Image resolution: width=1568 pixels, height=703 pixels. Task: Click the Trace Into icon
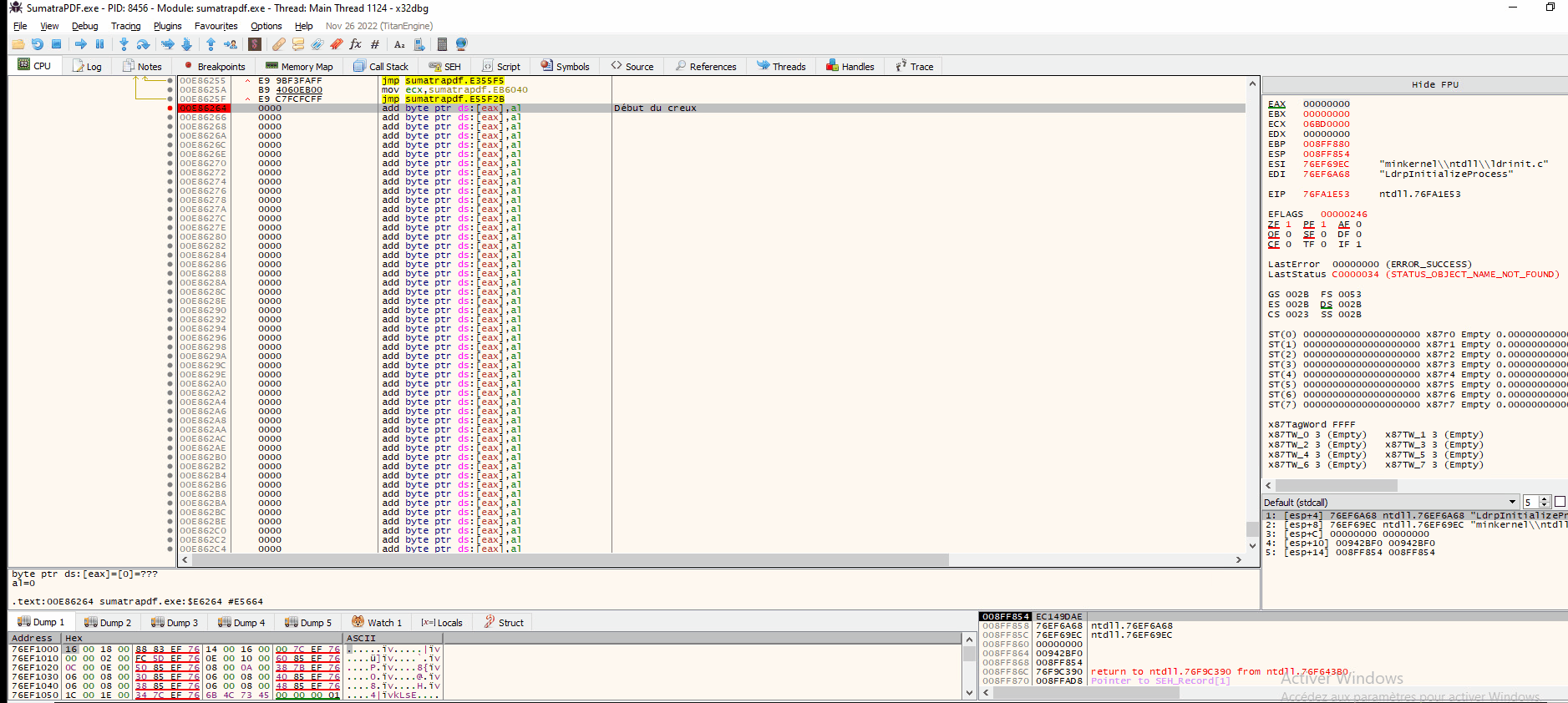[168, 44]
